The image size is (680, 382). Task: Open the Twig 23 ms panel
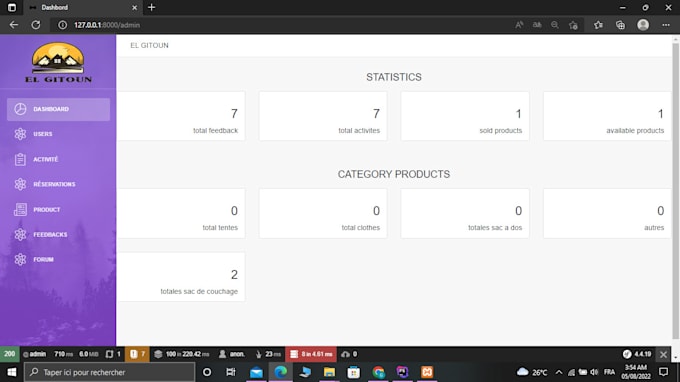[268, 354]
